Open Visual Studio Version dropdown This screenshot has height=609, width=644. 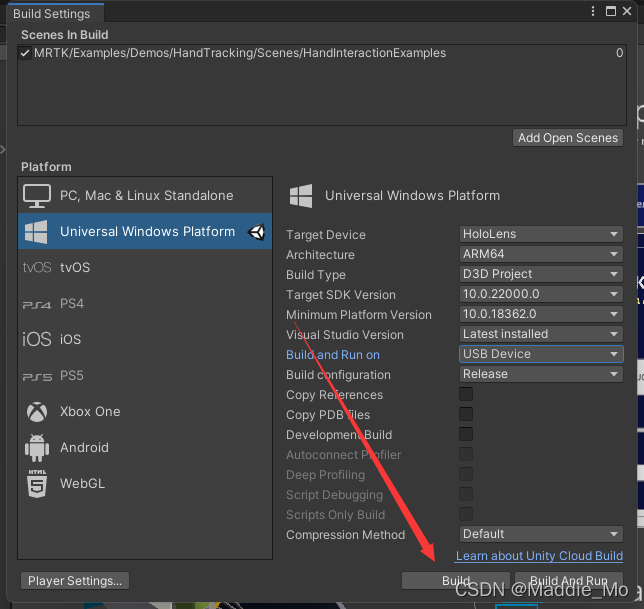pos(541,334)
